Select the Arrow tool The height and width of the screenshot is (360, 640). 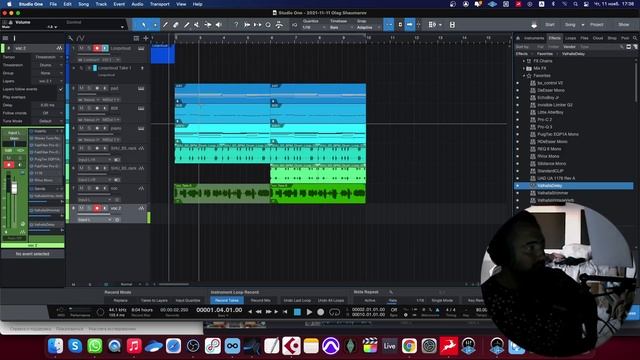pos(143,25)
